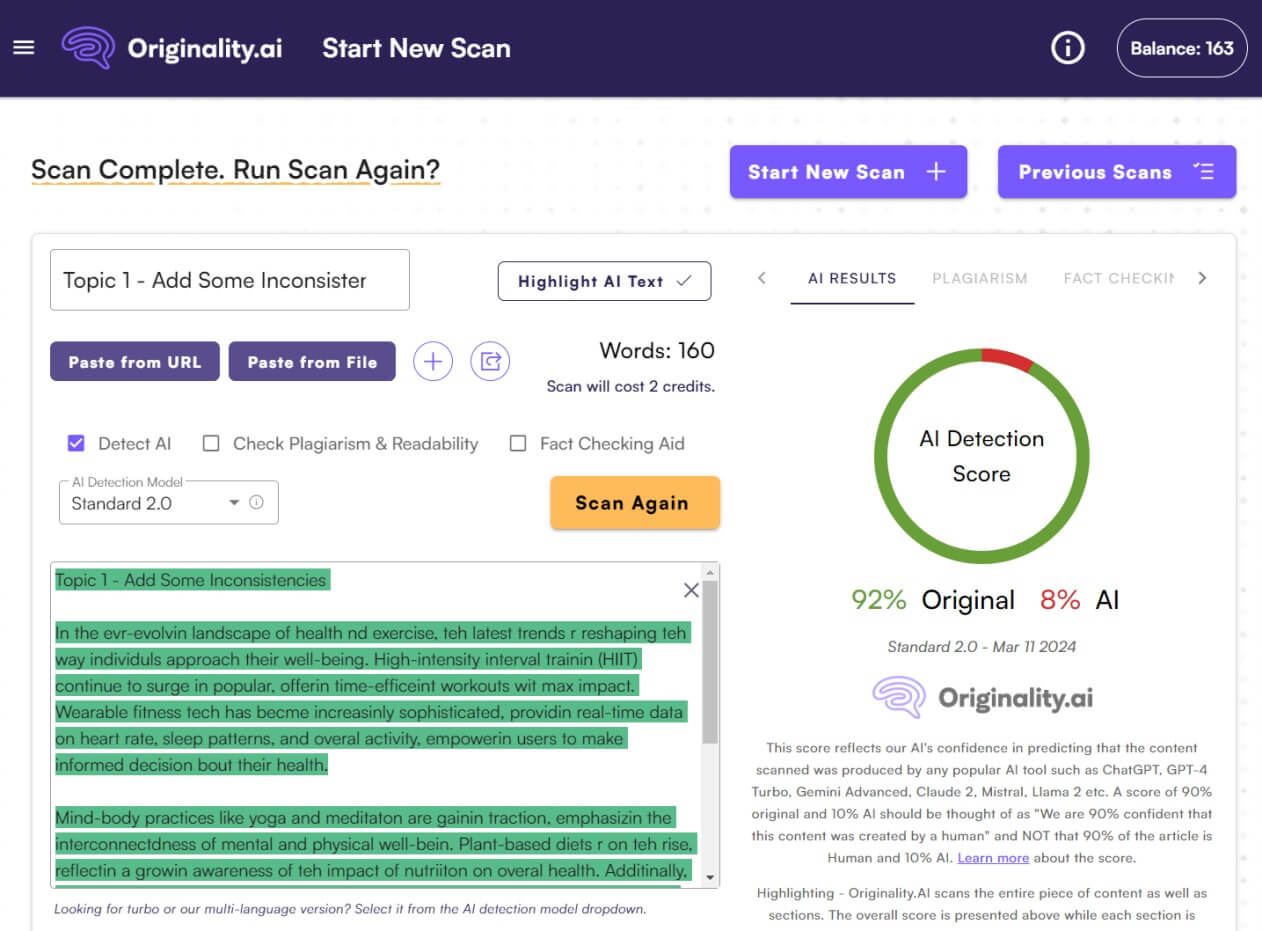This screenshot has height=931, width=1262.
Task: Enable the Fact Checking Aid checkbox
Action: (518, 443)
